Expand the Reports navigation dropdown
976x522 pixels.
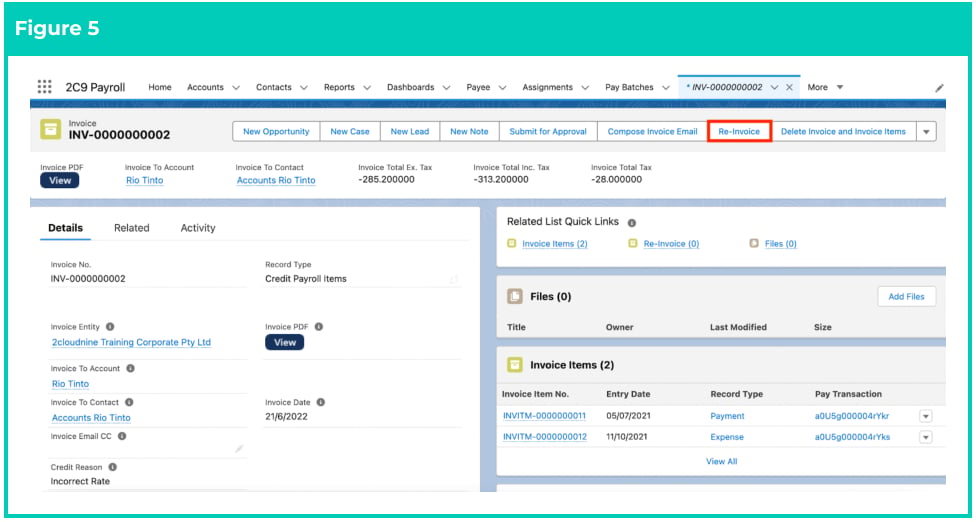click(367, 88)
